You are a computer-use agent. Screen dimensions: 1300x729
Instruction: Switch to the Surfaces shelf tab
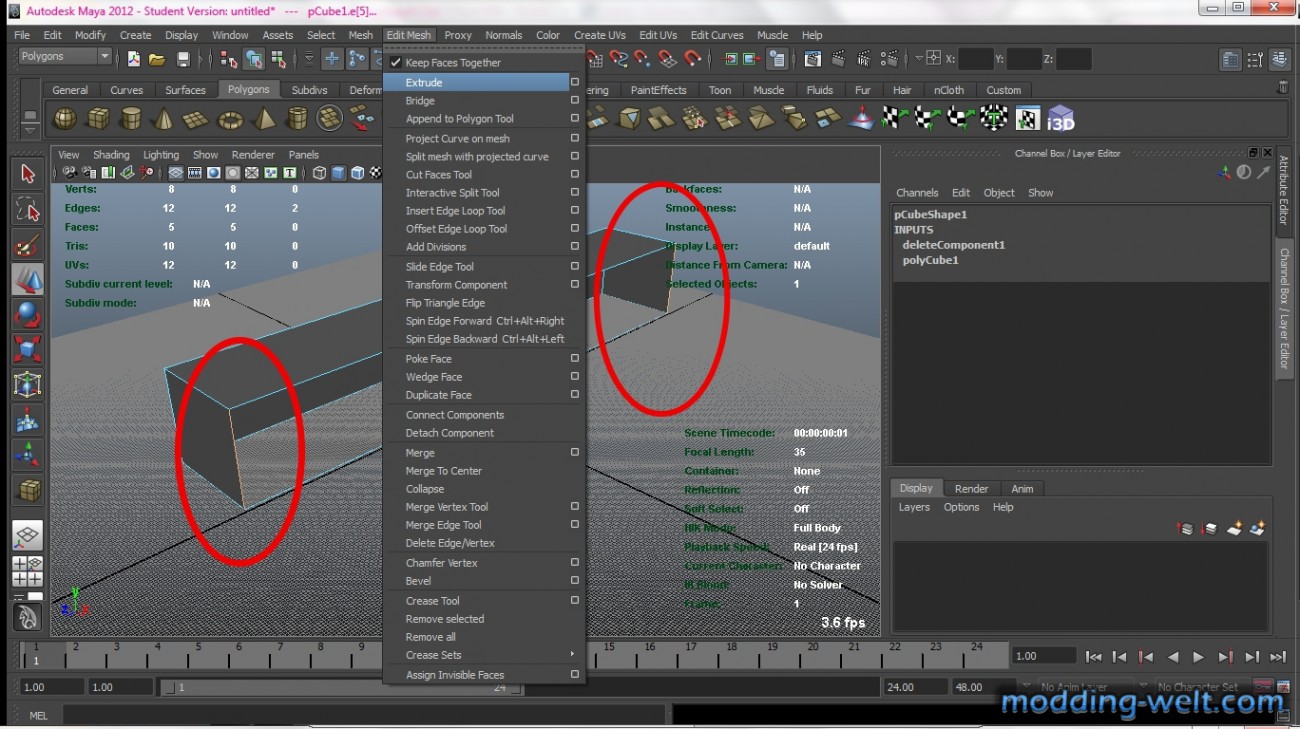(x=185, y=90)
